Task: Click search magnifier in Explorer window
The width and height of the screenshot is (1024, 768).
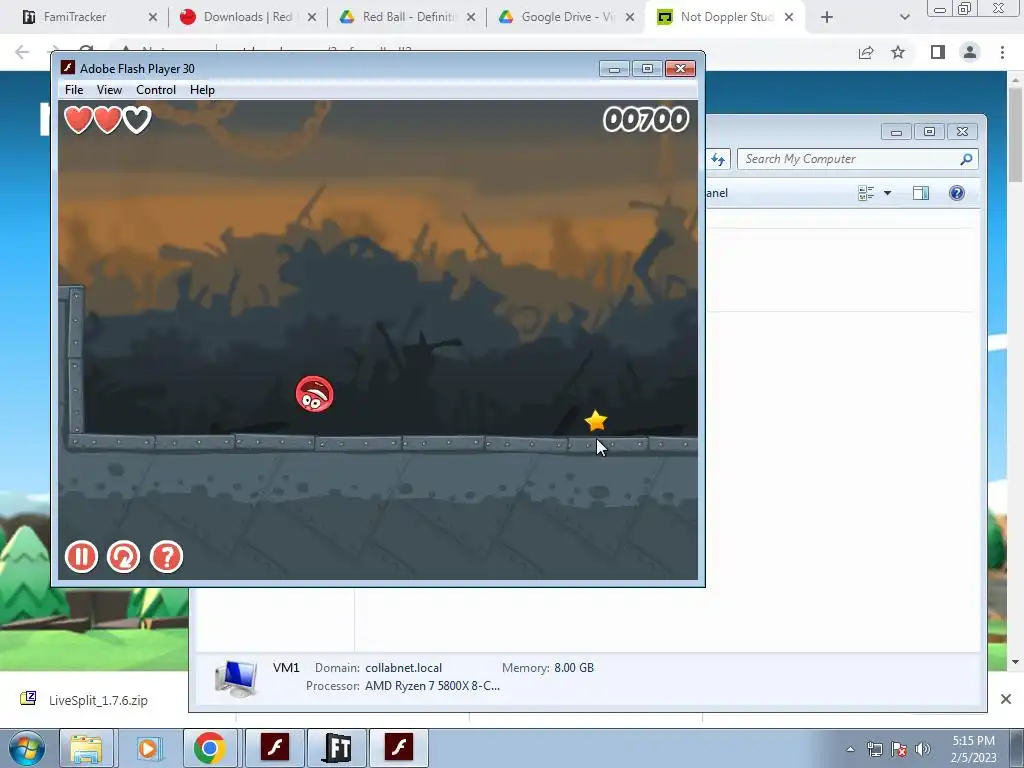Action: point(967,159)
